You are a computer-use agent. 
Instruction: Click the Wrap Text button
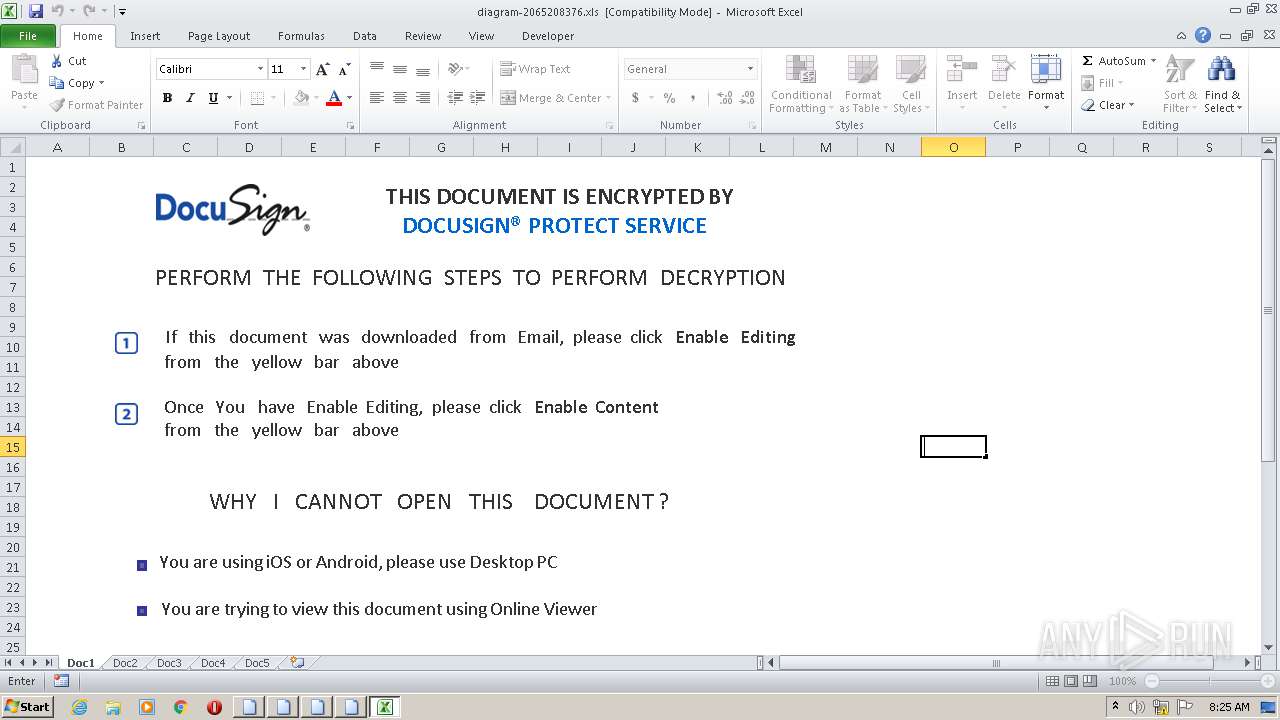536,69
